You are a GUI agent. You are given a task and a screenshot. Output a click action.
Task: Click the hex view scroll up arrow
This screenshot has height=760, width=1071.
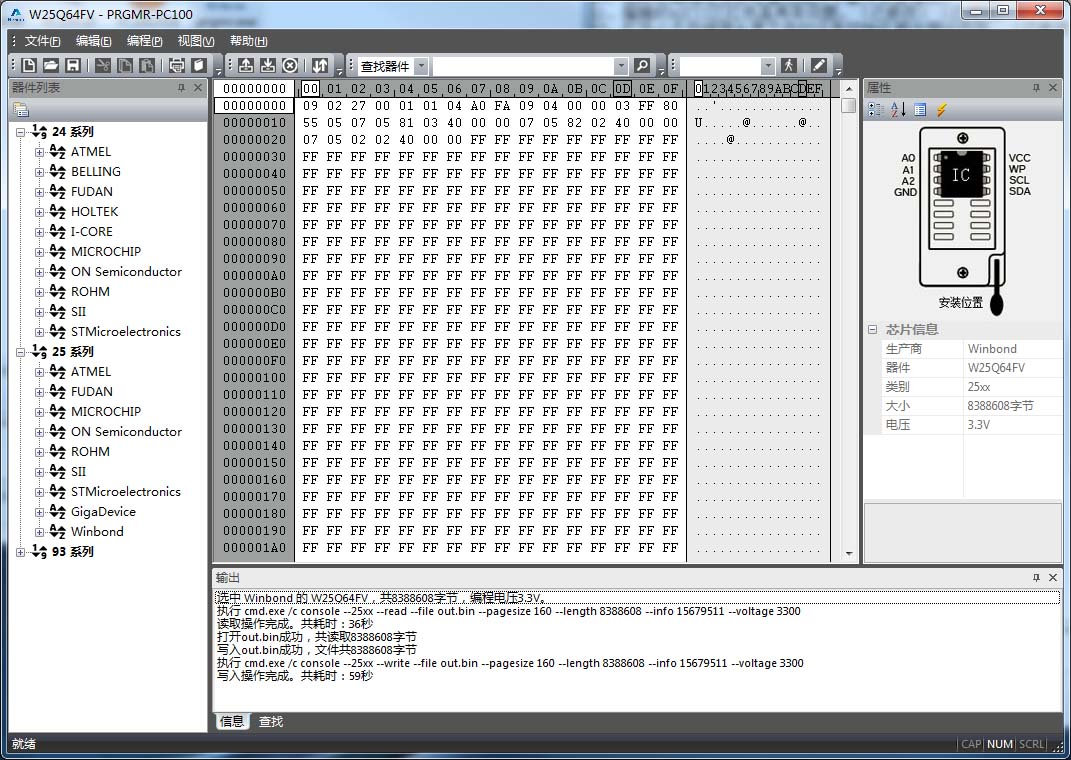click(849, 89)
